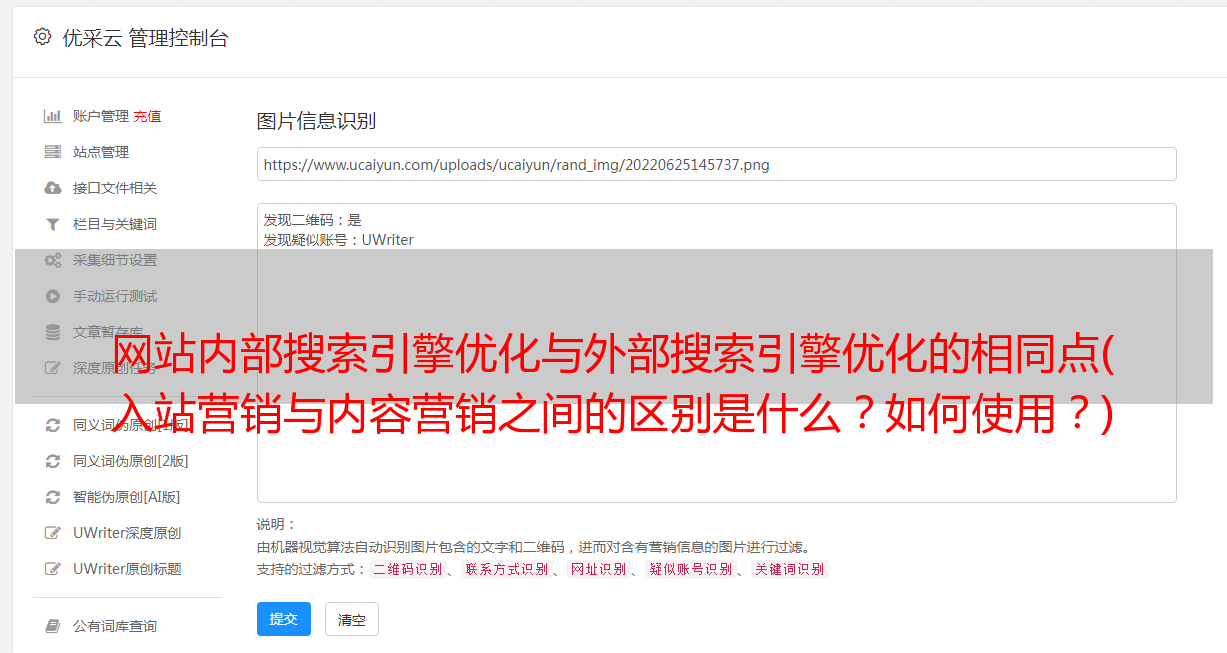Viewport: 1227px width, 653px height.
Task: Open the refresh icon for 同义词伪原创[2版]
Action: click(53, 461)
